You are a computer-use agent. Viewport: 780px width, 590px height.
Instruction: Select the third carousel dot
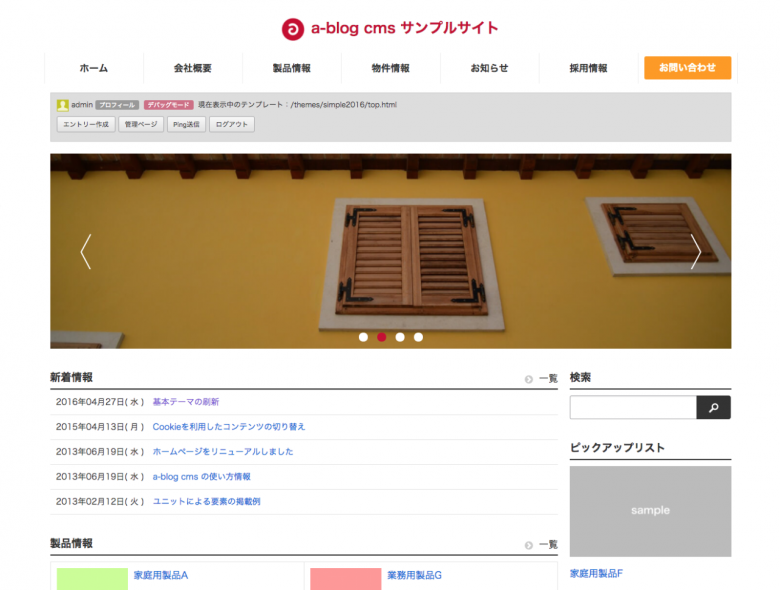(400, 337)
